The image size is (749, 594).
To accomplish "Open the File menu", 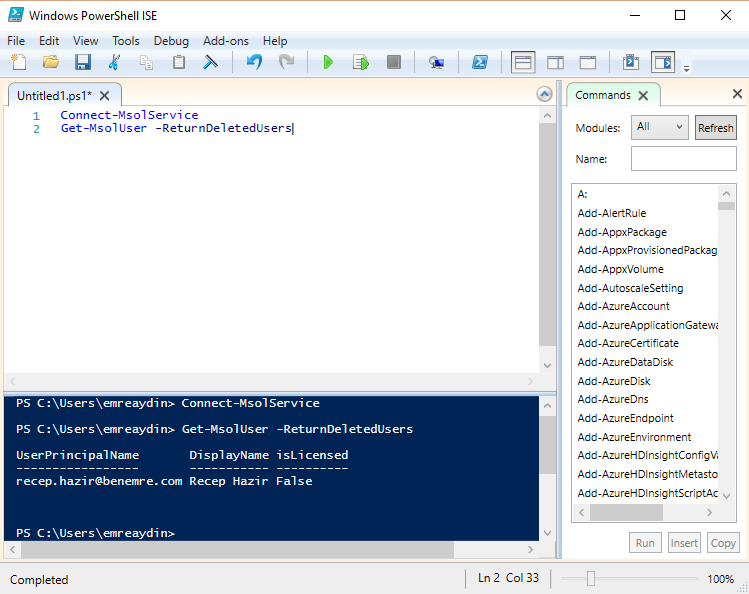I will click(16, 41).
